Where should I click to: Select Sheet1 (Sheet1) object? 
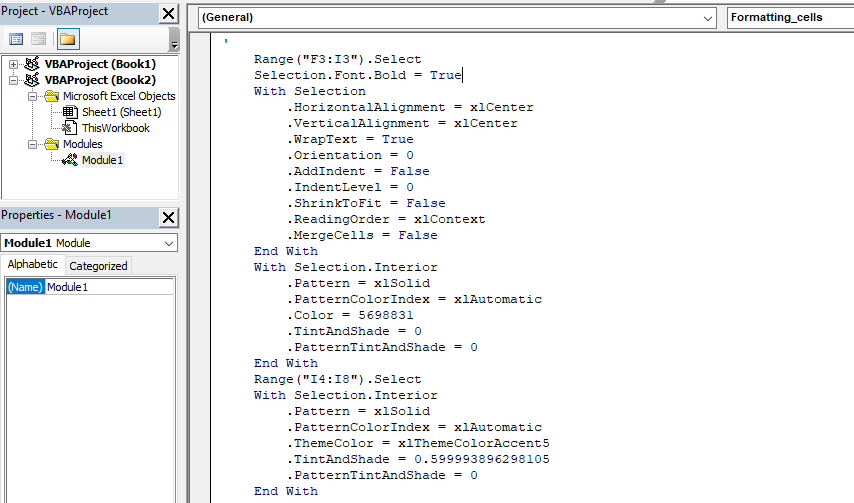tap(121, 112)
